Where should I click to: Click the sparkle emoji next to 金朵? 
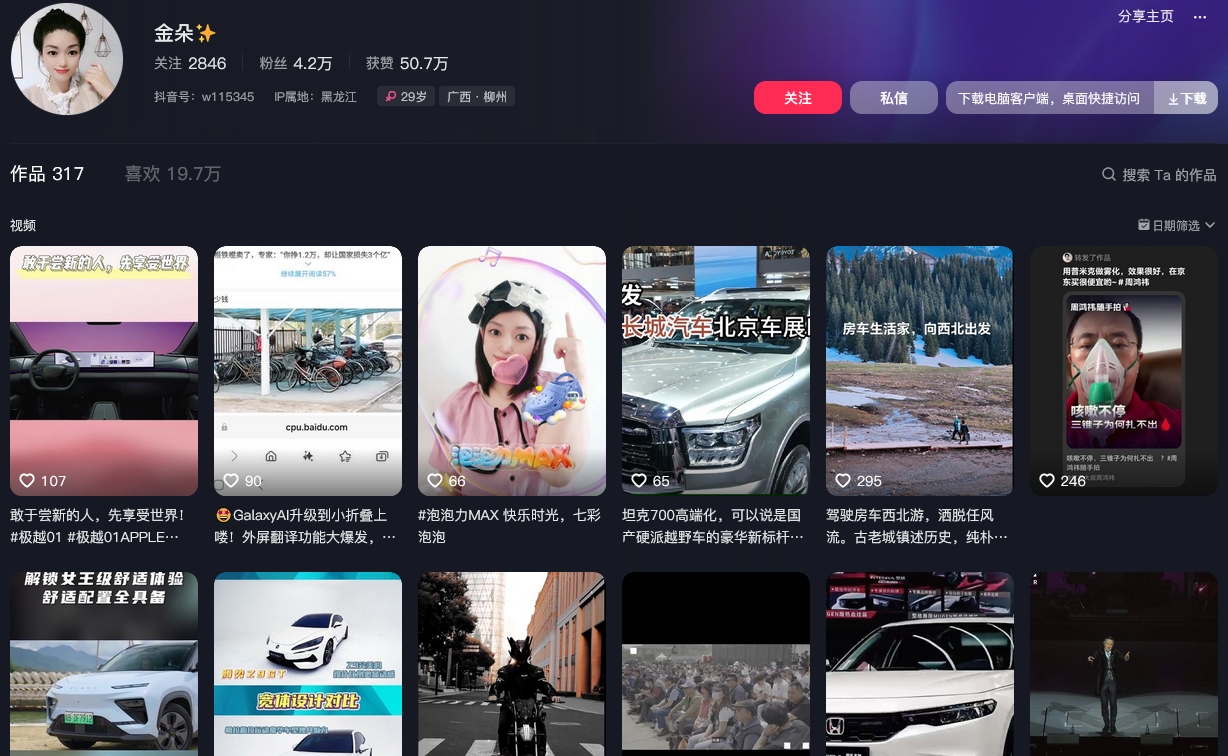(x=206, y=33)
